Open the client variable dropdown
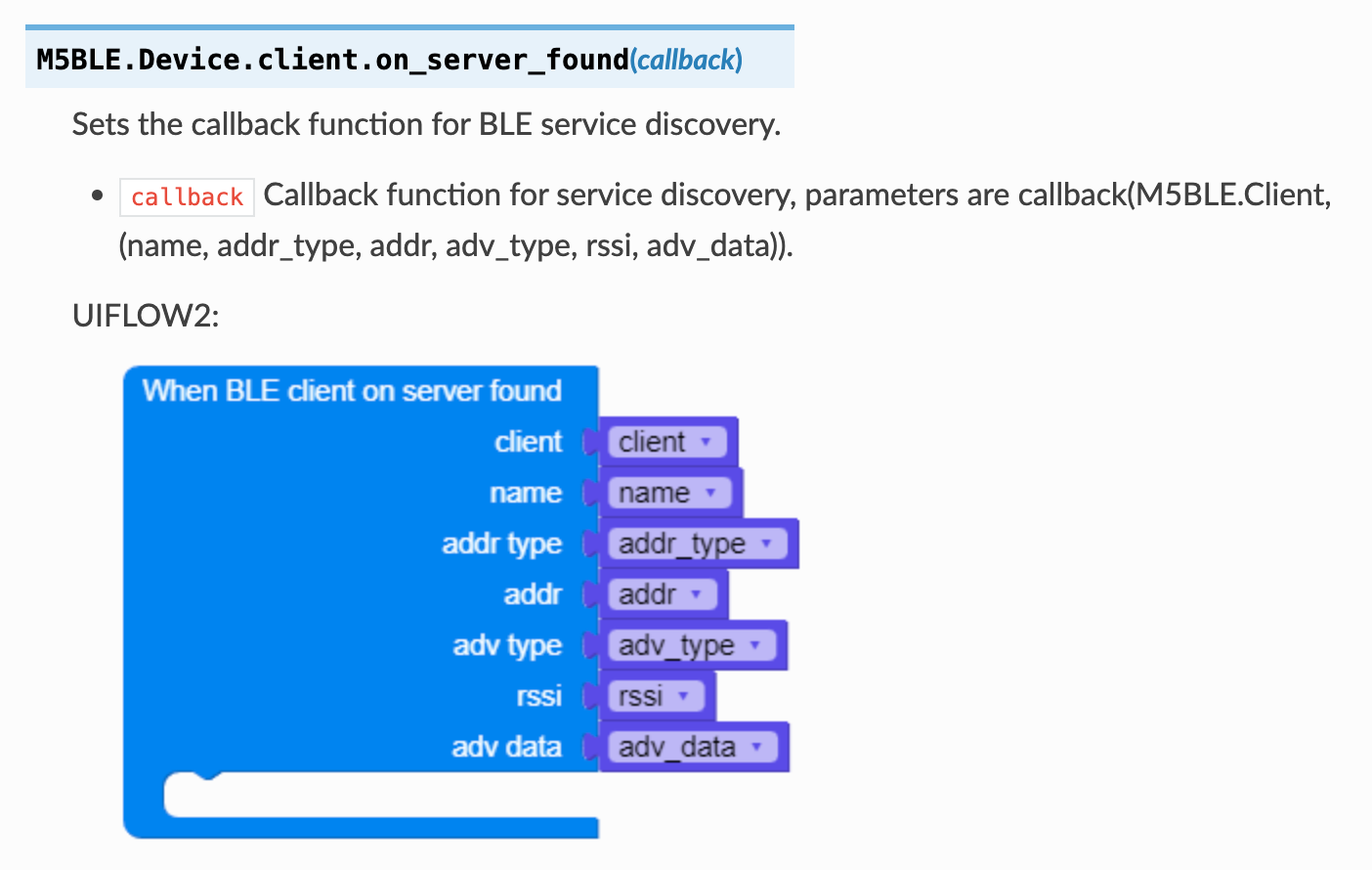The width and height of the screenshot is (1372, 870). 667,442
